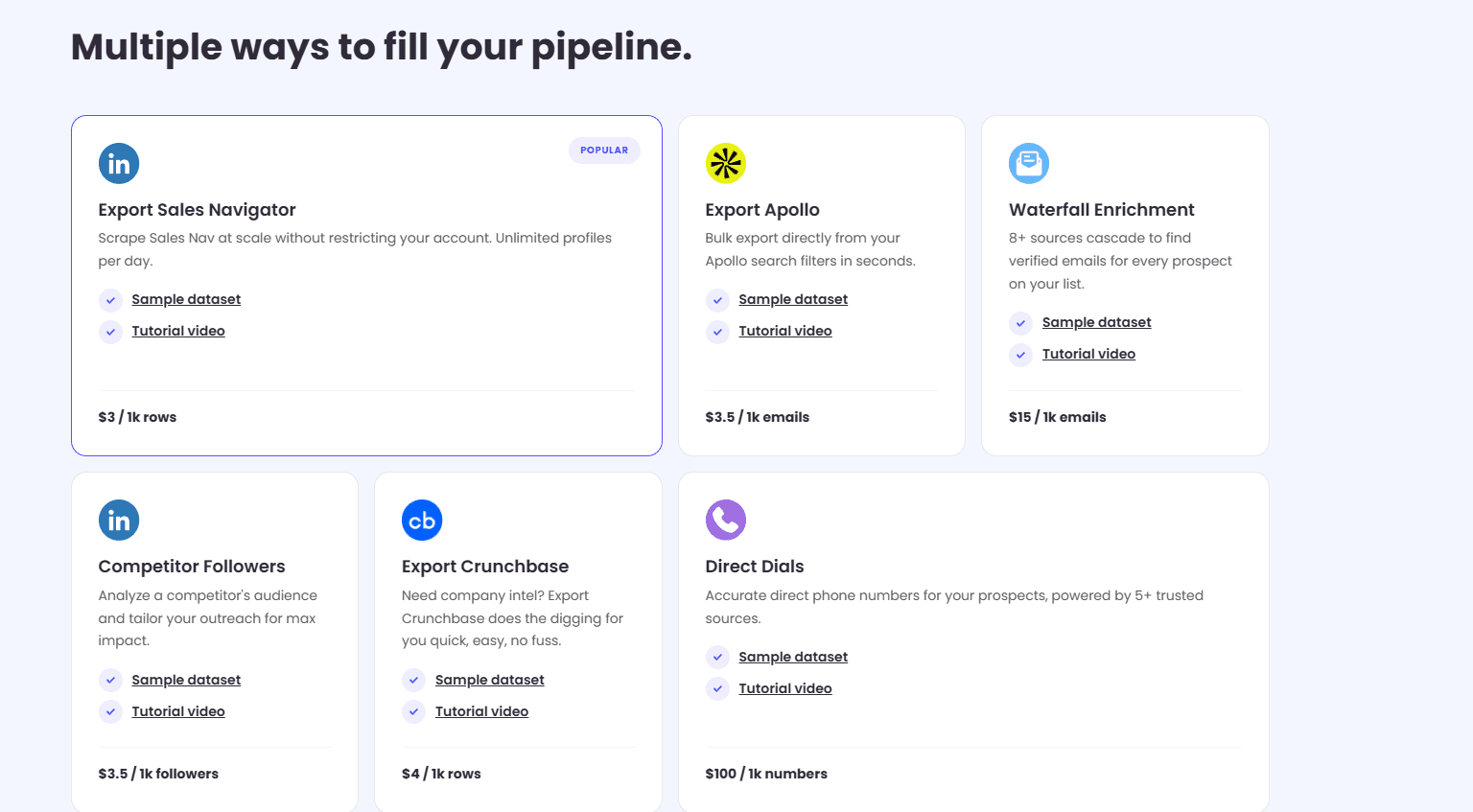Click the $100 / 1k numbers price label

coord(766,774)
